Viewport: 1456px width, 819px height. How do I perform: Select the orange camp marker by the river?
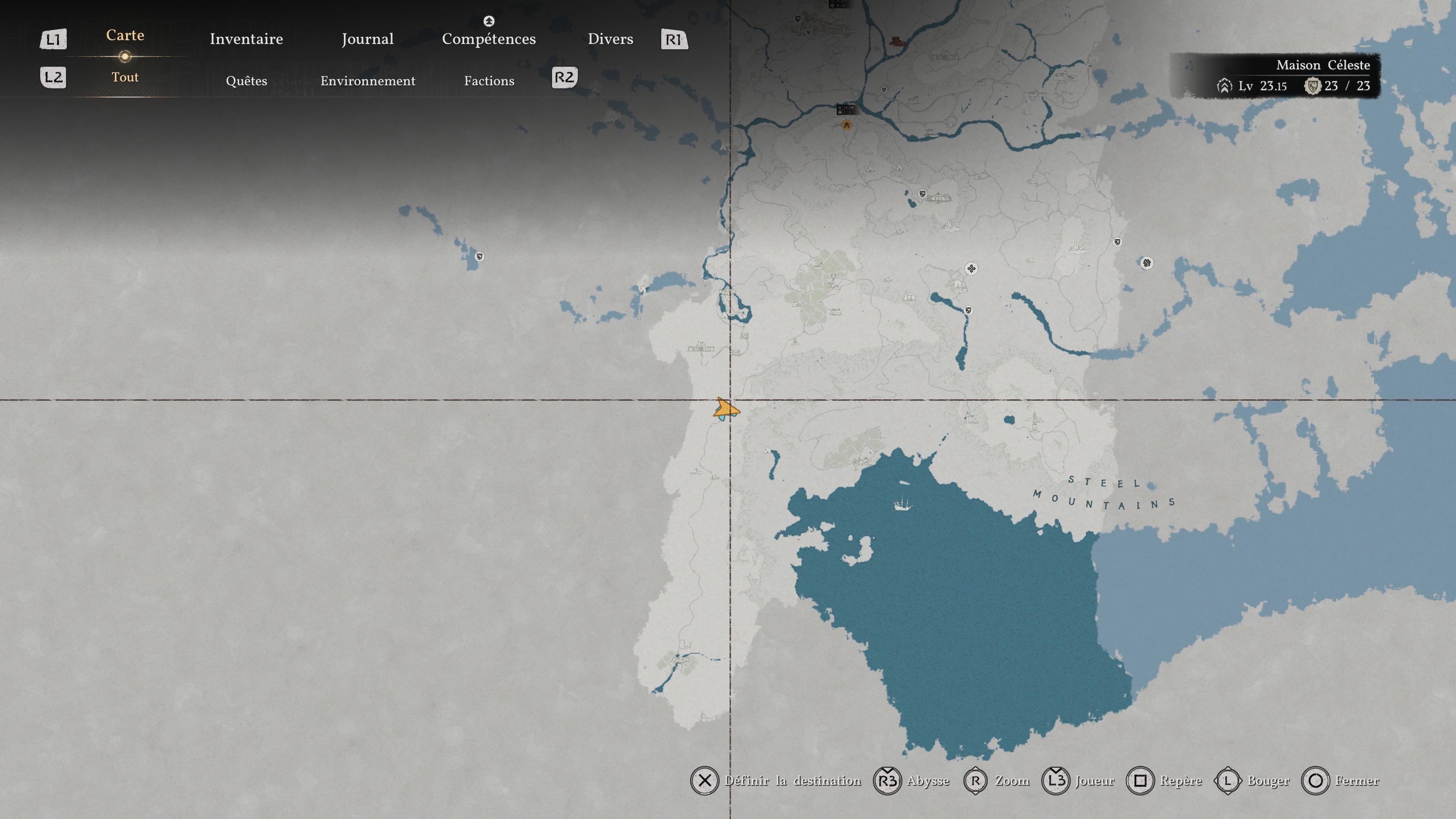[x=847, y=125]
